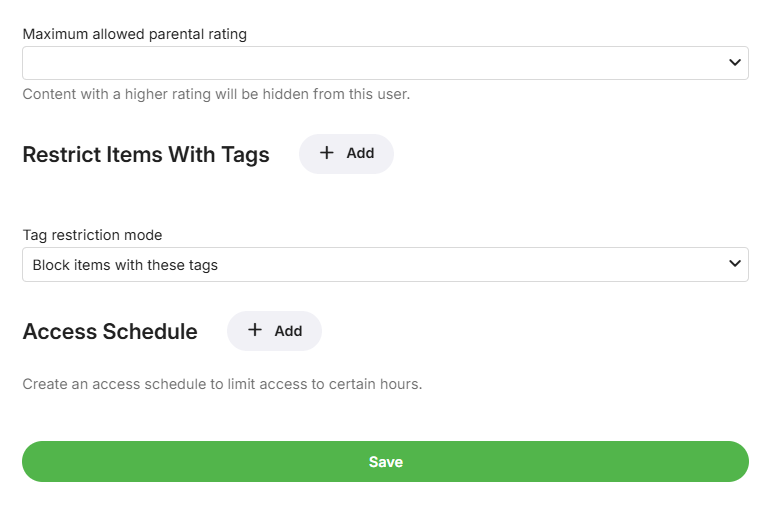784x506 pixels.
Task: Click the 'Content with a higher rating' help text
Action: pyautogui.click(x=216, y=94)
